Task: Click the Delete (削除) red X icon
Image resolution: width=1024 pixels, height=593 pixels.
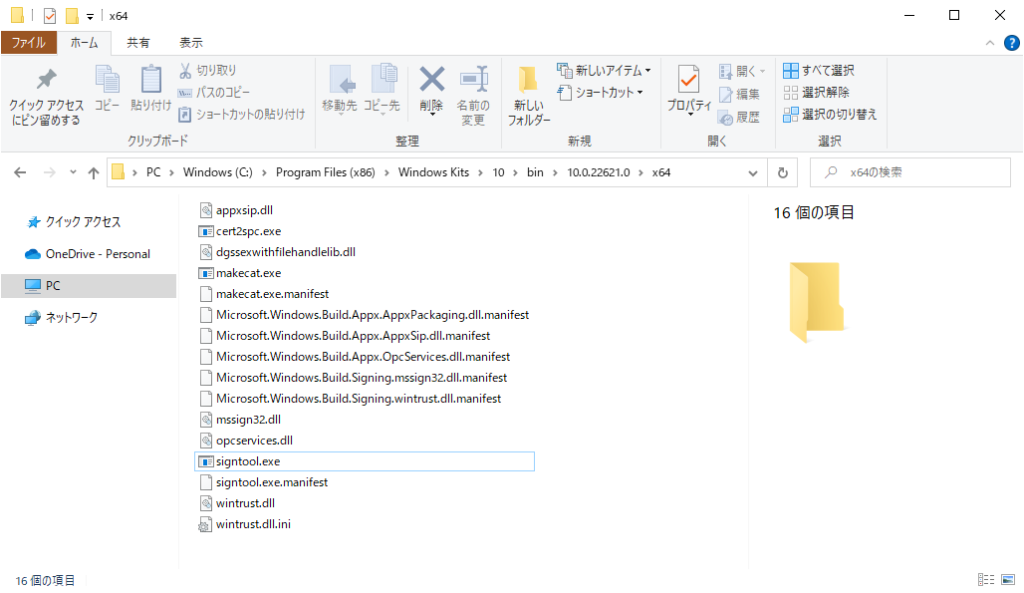Action: tap(432, 79)
